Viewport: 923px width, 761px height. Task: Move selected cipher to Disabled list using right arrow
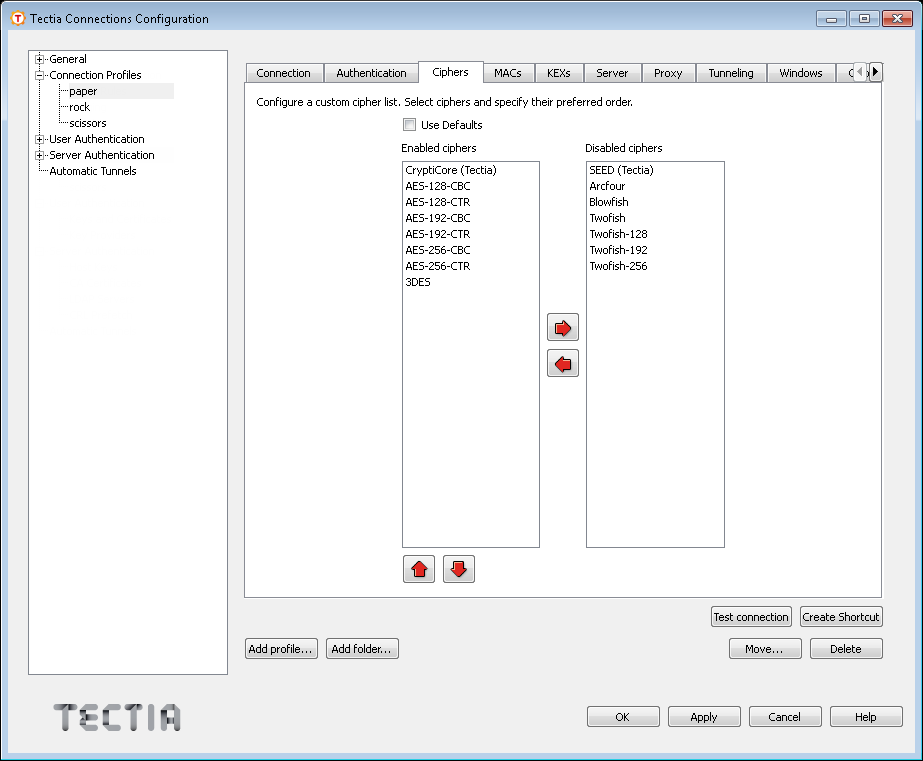[562, 327]
